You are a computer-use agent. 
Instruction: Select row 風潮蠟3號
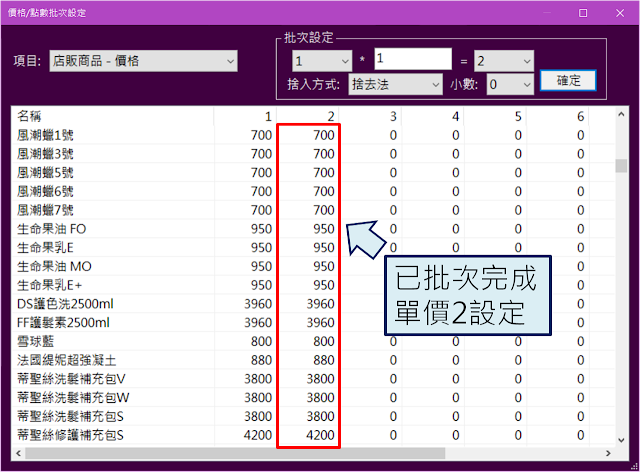(313, 154)
